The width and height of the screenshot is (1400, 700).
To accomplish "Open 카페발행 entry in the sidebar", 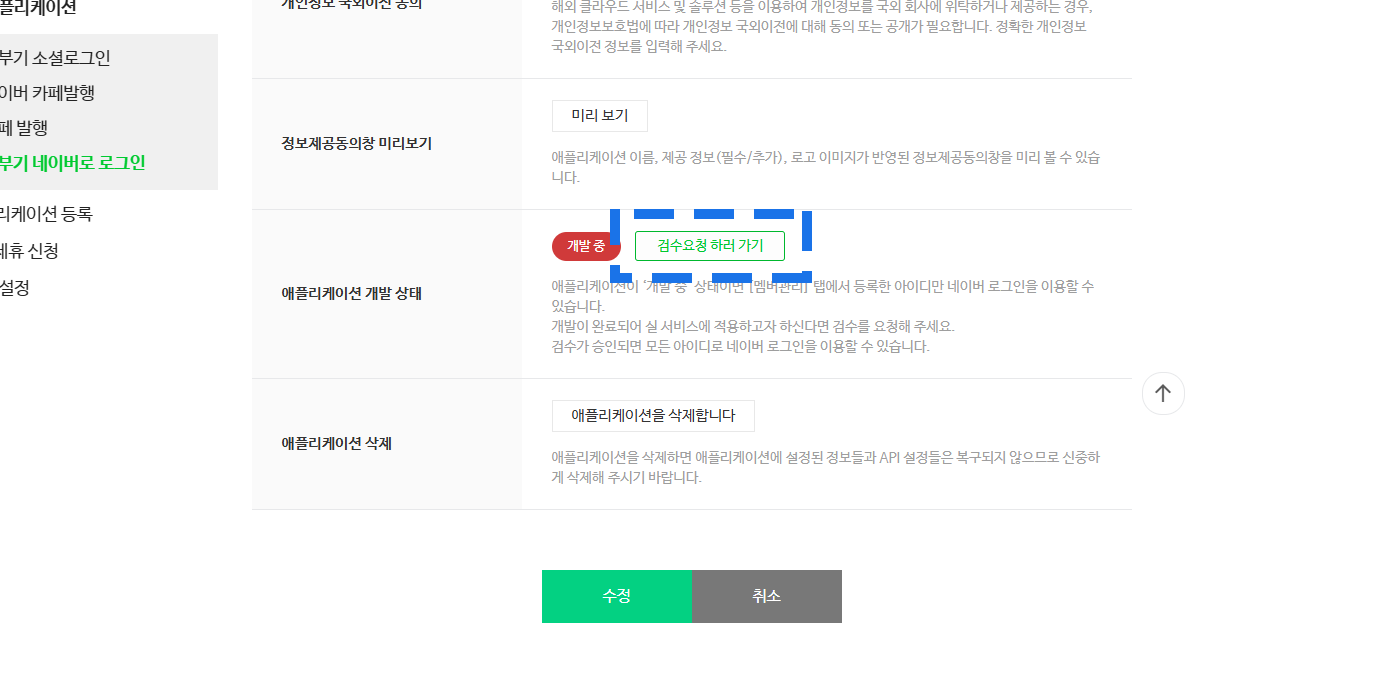I will 47,92.
